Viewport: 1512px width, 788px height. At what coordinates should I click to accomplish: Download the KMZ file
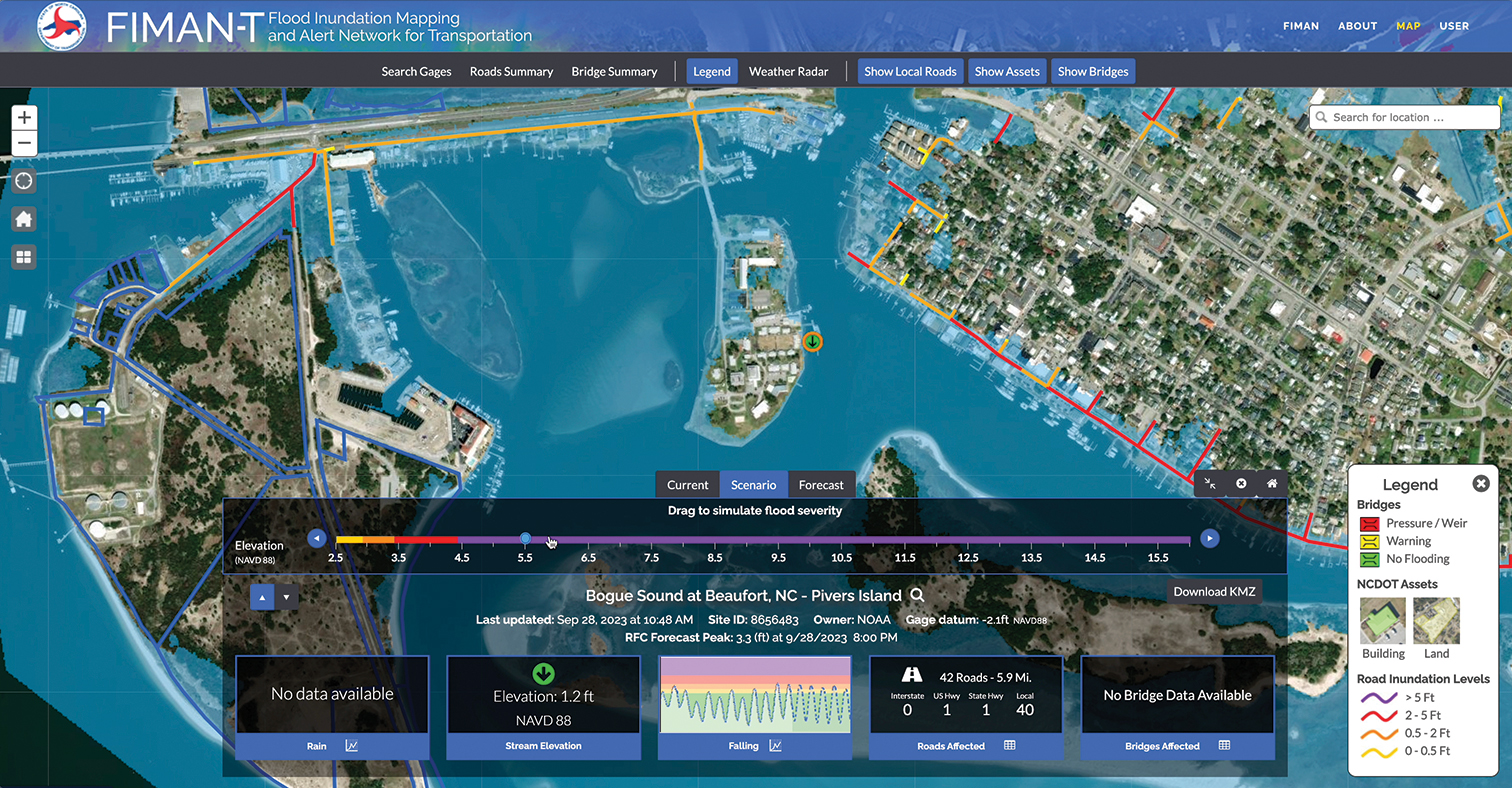pos(1214,591)
